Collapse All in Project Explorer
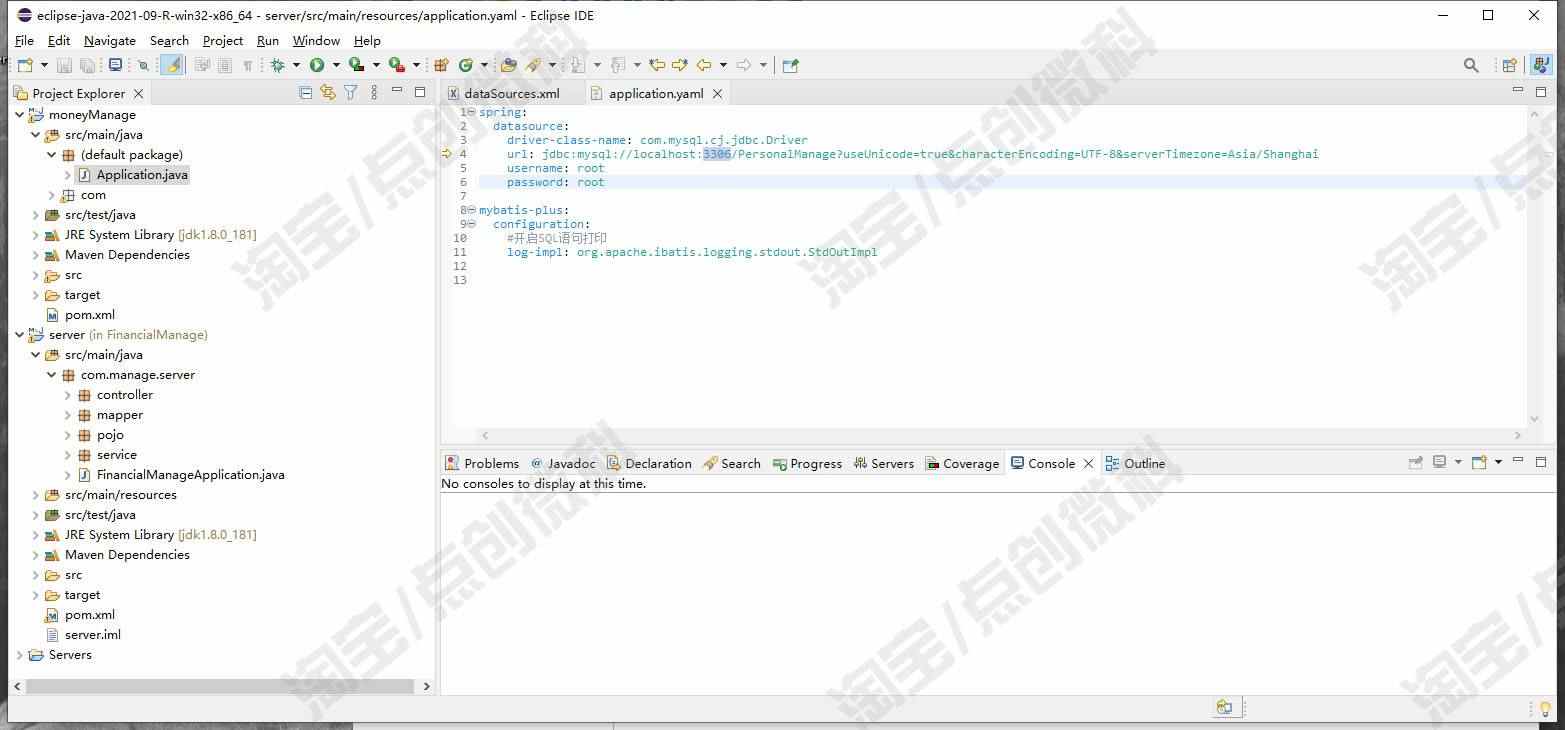This screenshot has width=1565, height=730. tap(306, 93)
